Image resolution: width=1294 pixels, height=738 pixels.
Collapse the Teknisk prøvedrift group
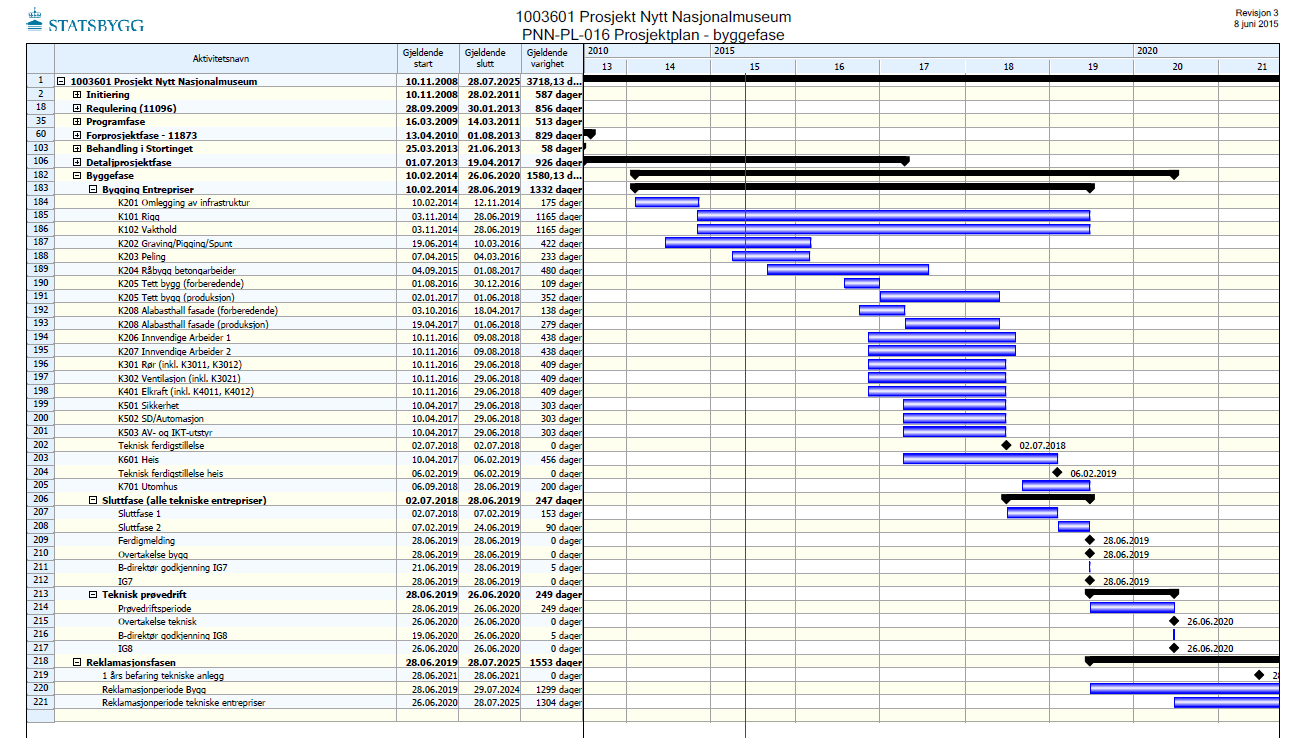click(x=92, y=594)
